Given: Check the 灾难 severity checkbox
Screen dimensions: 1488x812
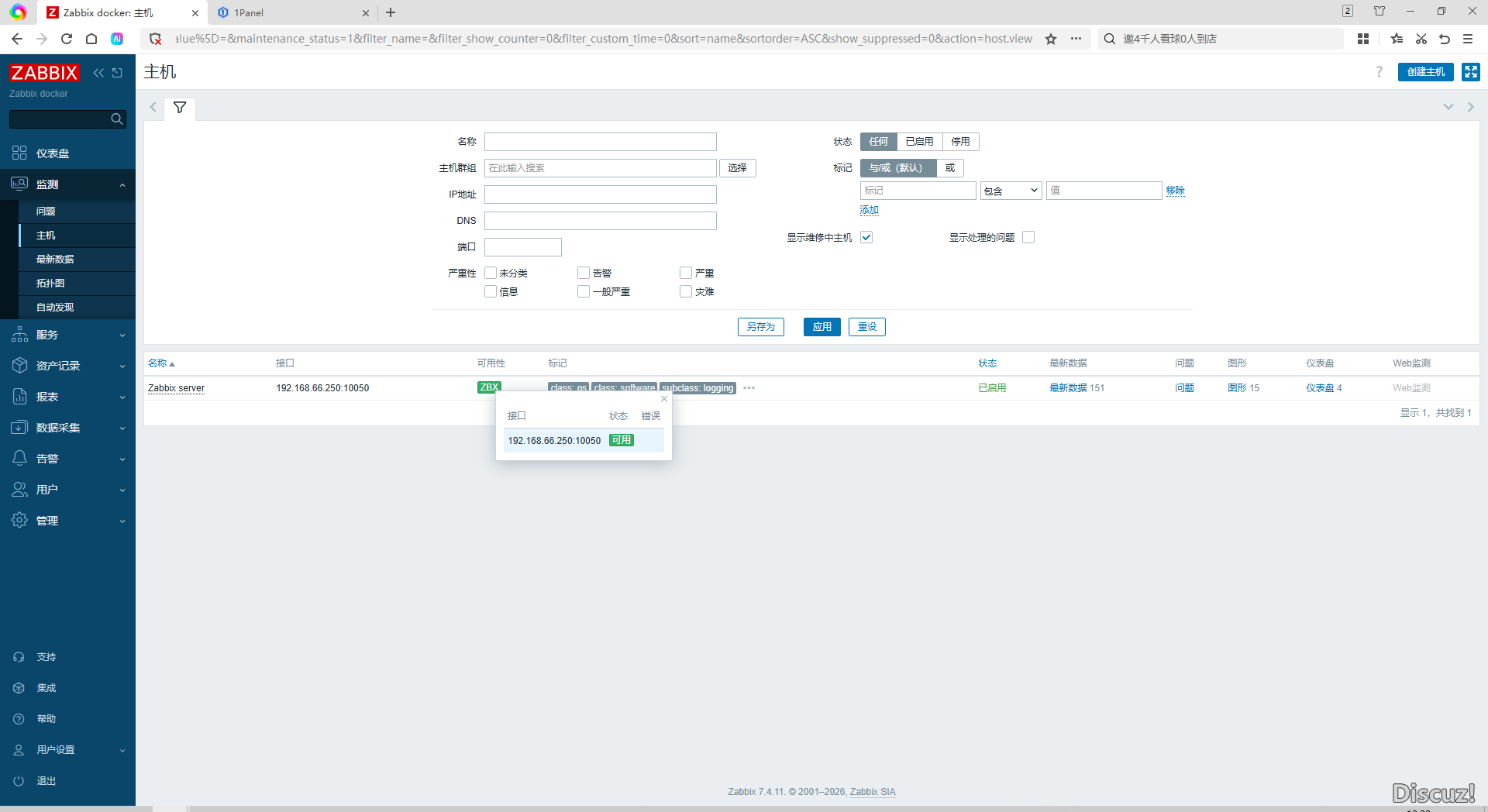Looking at the screenshot, I should 686,291.
